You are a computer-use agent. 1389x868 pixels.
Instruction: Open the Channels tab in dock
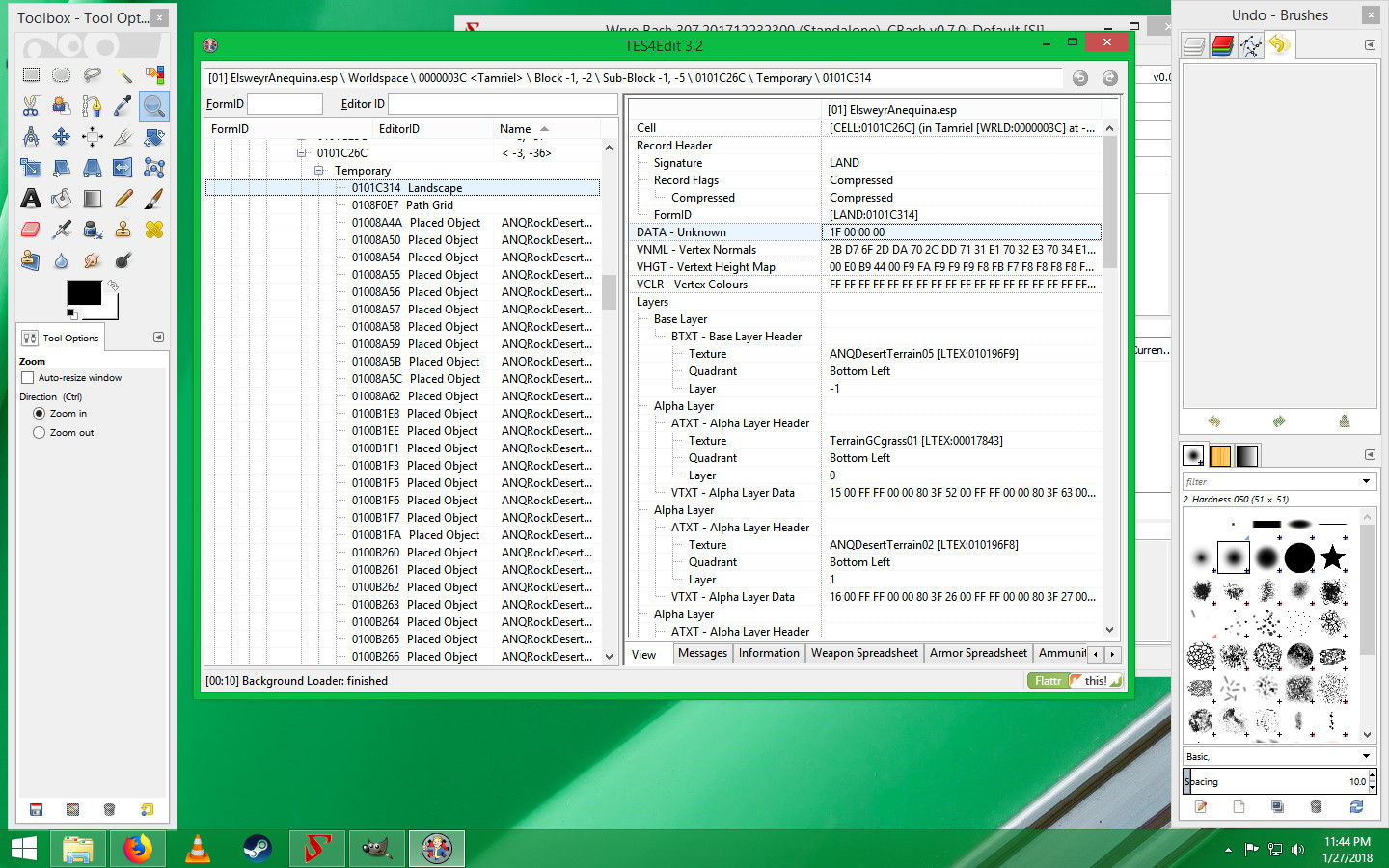pyautogui.click(x=1222, y=45)
